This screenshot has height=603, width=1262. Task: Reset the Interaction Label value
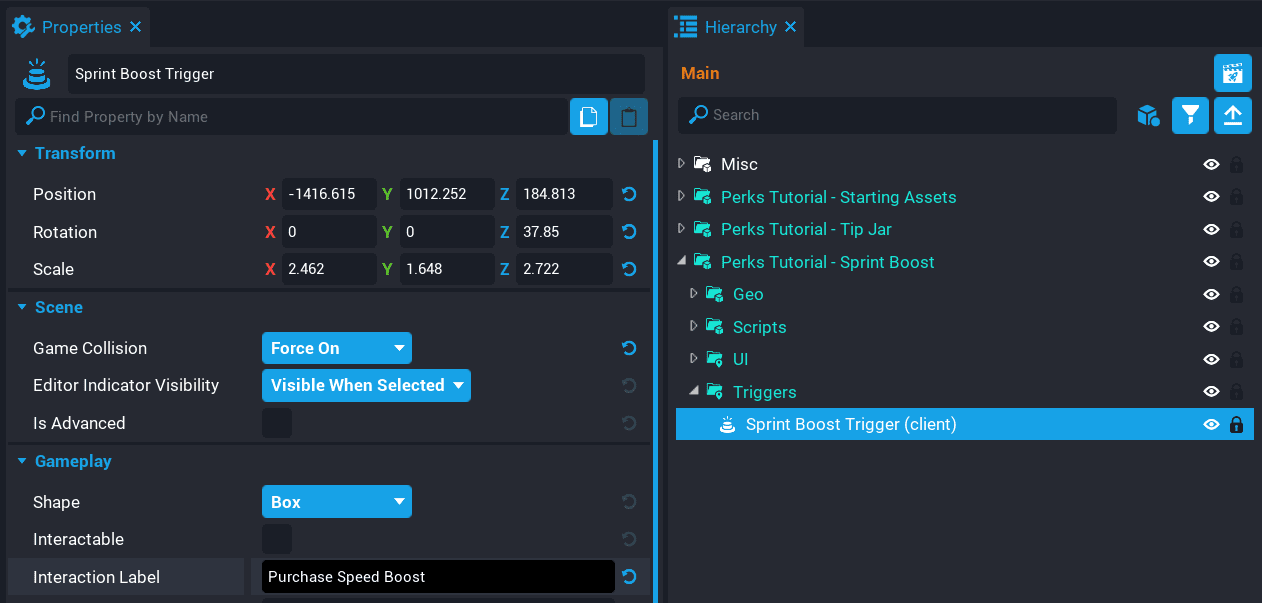[629, 576]
